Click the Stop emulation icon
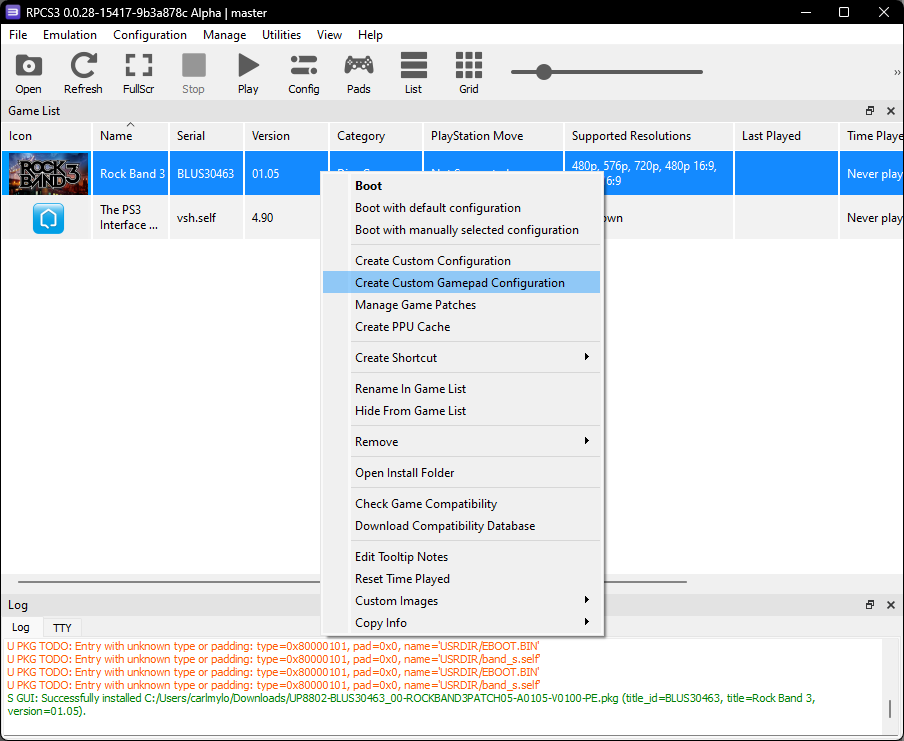This screenshot has height=741, width=904. click(x=193, y=73)
